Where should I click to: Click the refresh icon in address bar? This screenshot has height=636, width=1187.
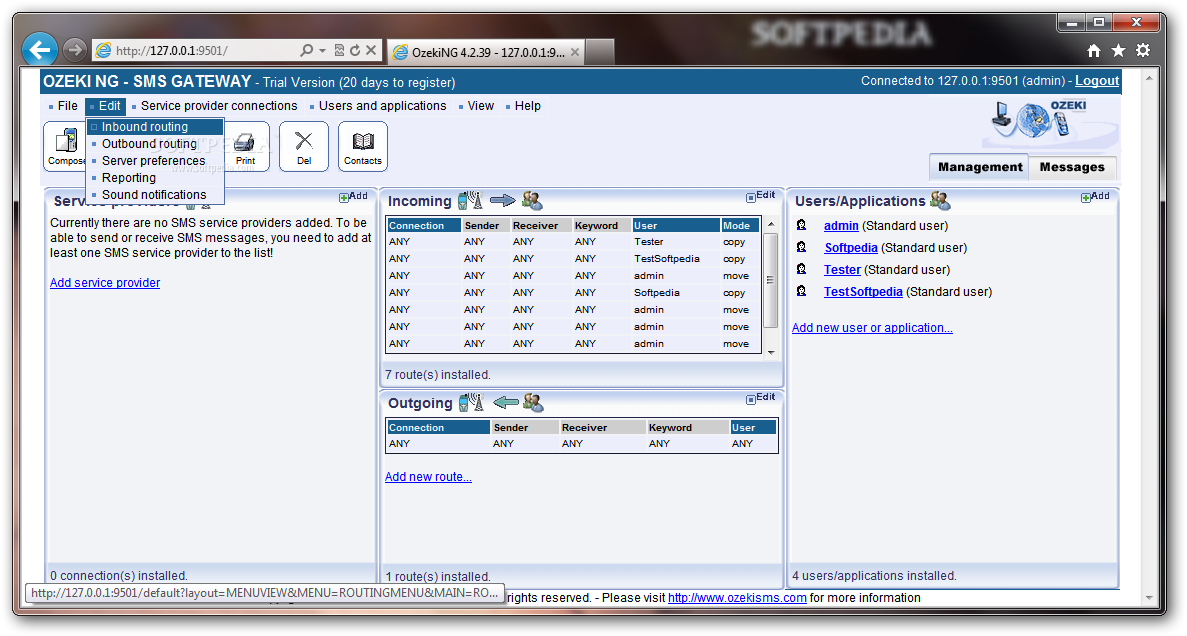click(354, 50)
